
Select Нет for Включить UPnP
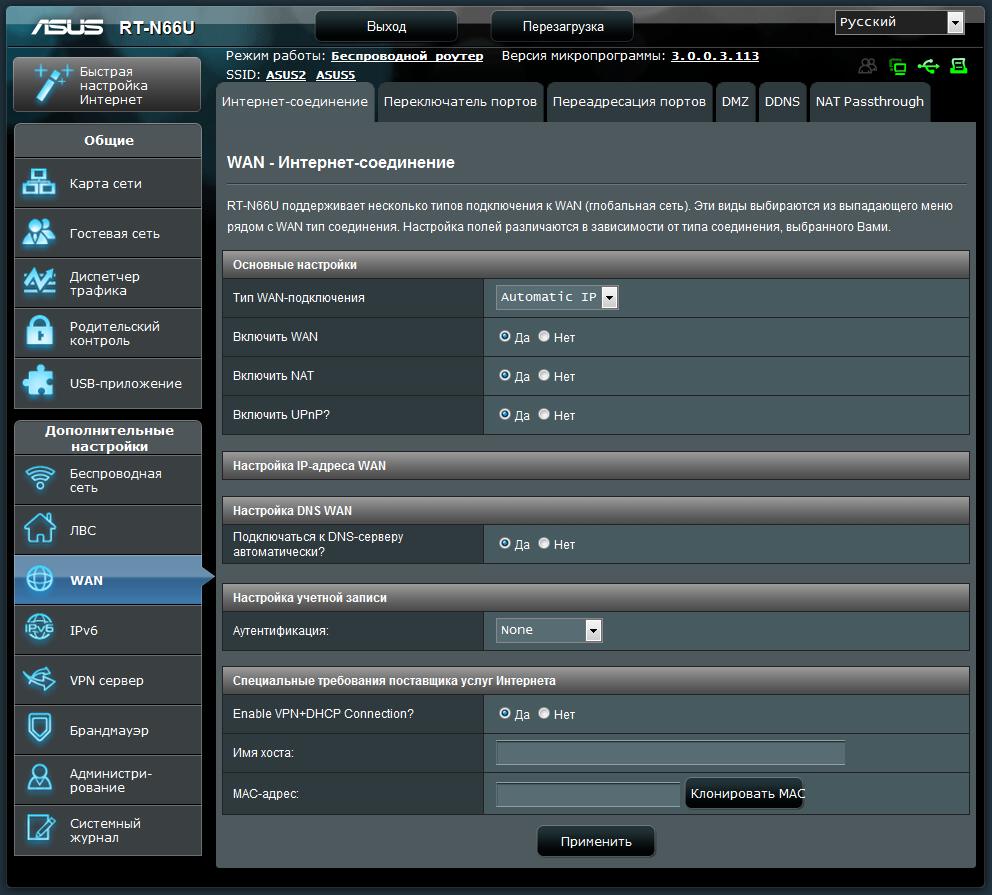[543, 415]
